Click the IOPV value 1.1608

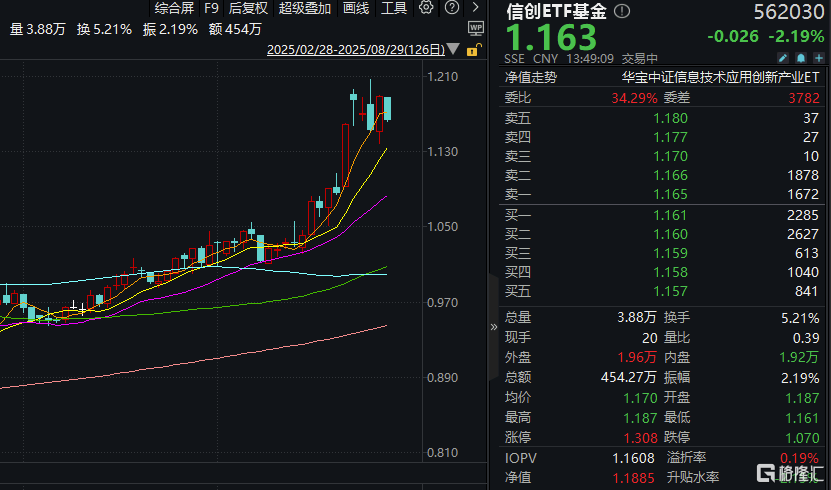coord(633,458)
